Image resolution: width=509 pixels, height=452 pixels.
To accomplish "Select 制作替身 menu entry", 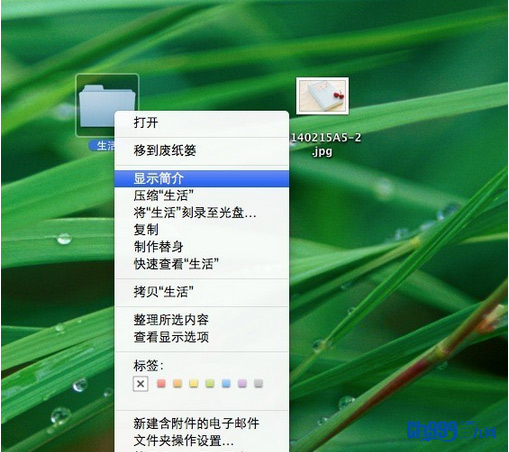I will tap(202, 247).
